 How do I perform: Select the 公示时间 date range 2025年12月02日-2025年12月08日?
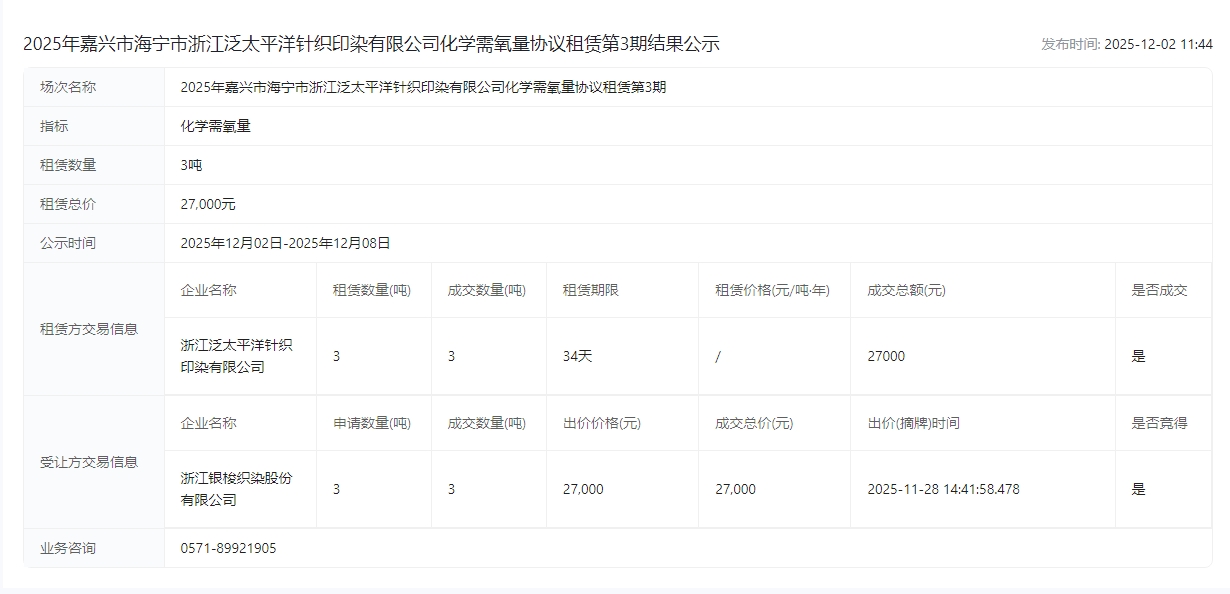tap(285, 243)
